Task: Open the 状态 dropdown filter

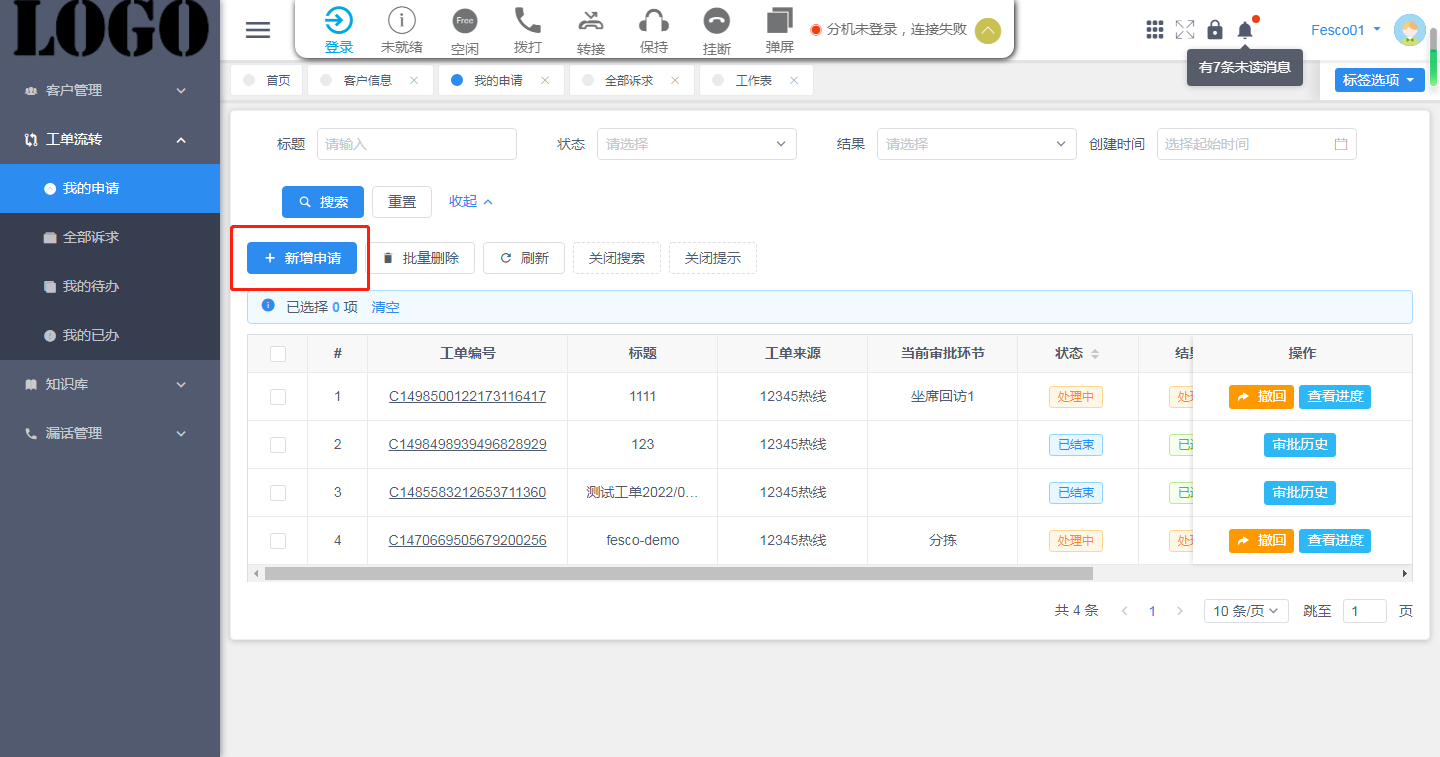Action: [x=697, y=144]
